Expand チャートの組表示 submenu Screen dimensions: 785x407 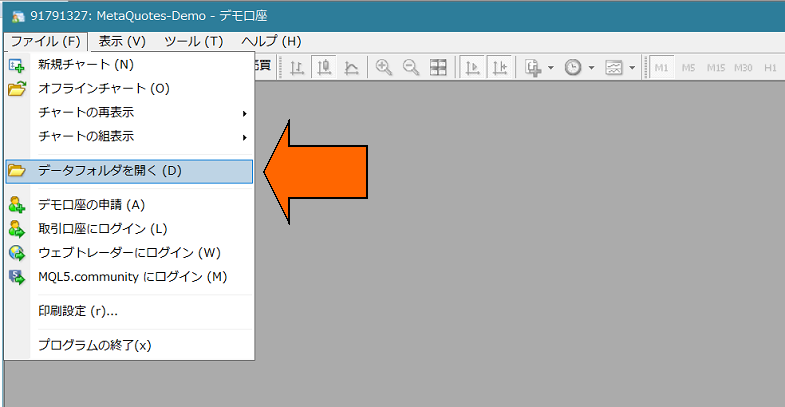point(129,136)
